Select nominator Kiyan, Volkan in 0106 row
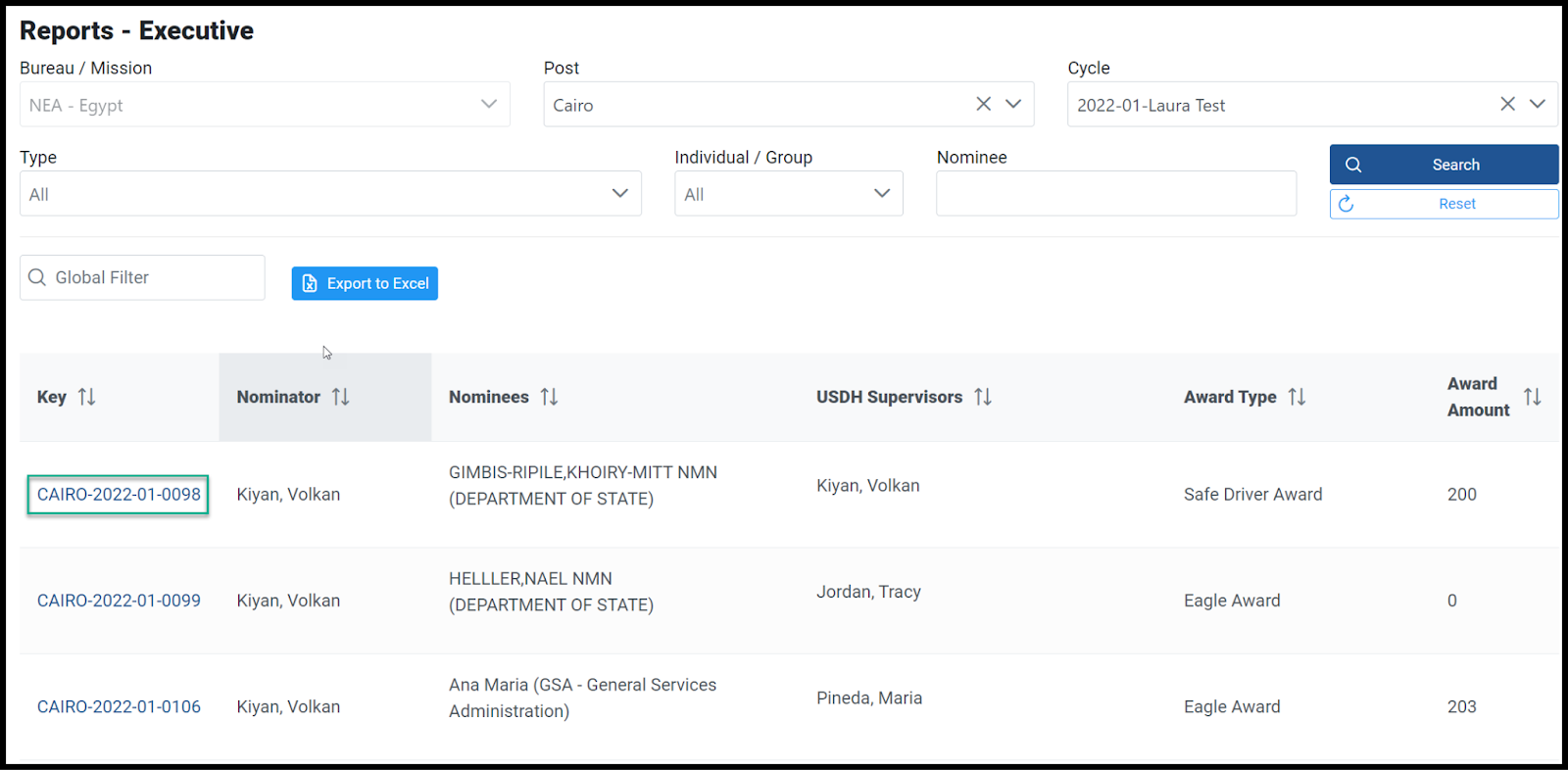 tap(288, 706)
